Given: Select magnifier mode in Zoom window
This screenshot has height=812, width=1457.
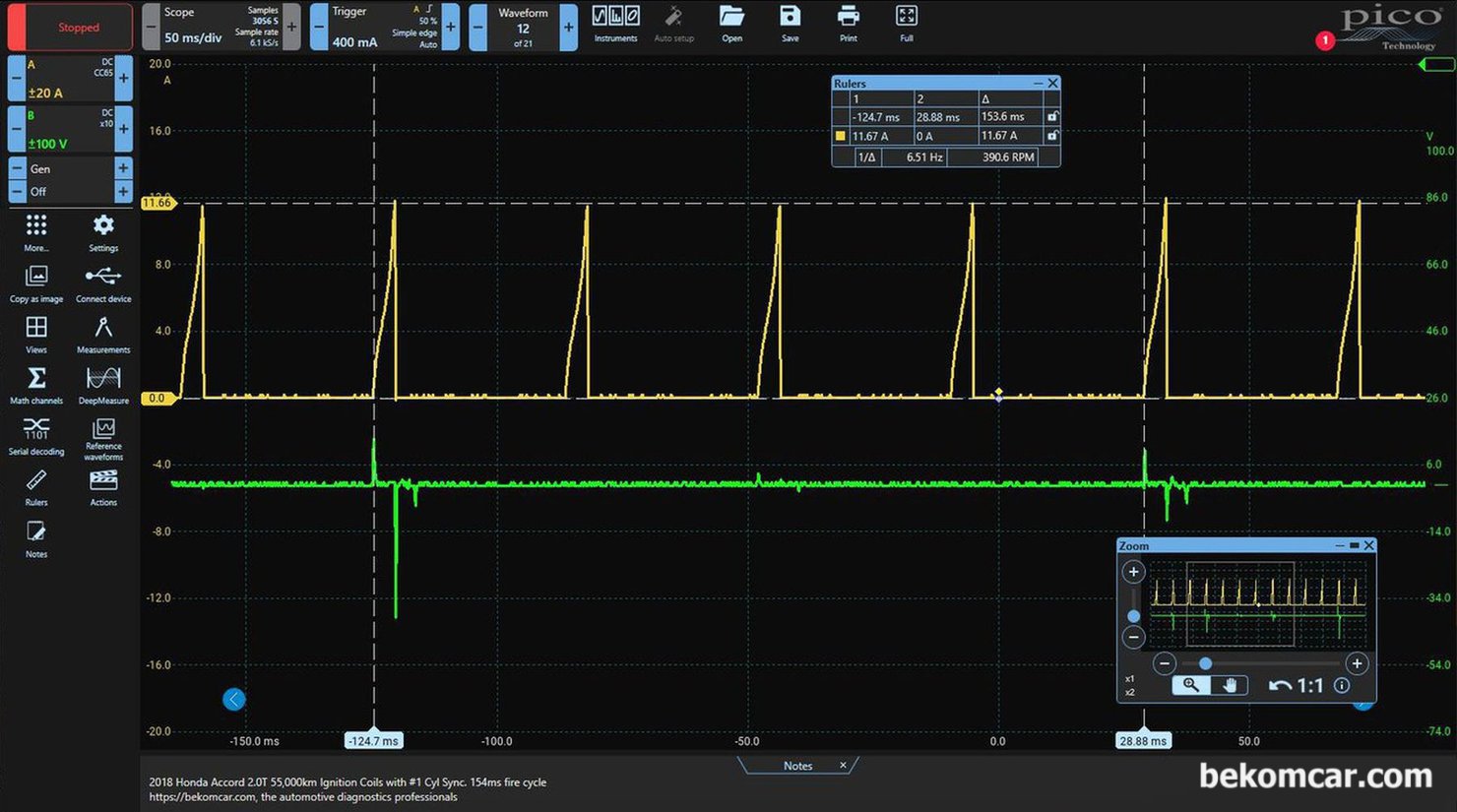Looking at the screenshot, I should pos(1191,685).
